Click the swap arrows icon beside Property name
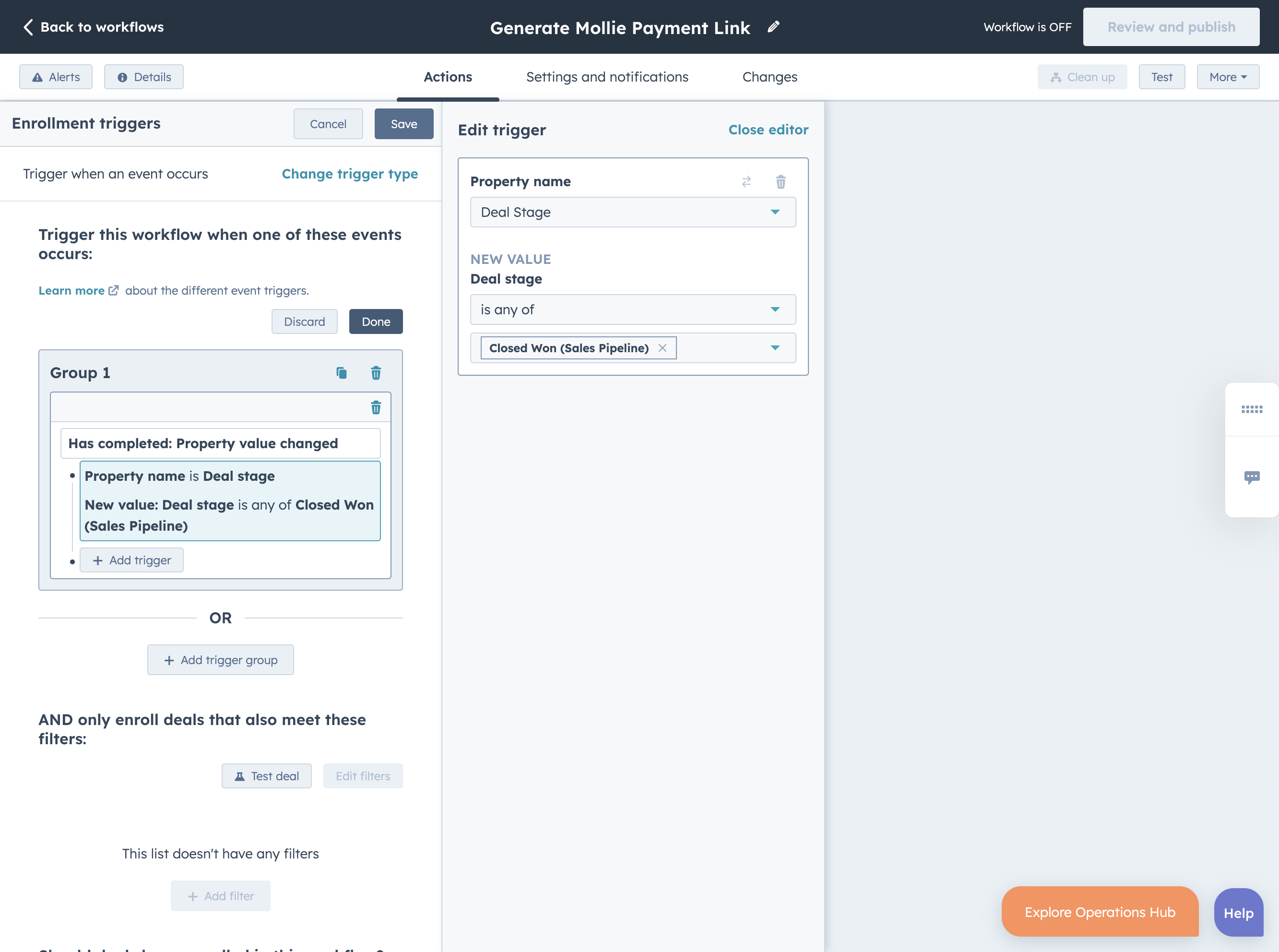1279x952 pixels. click(x=746, y=181)
